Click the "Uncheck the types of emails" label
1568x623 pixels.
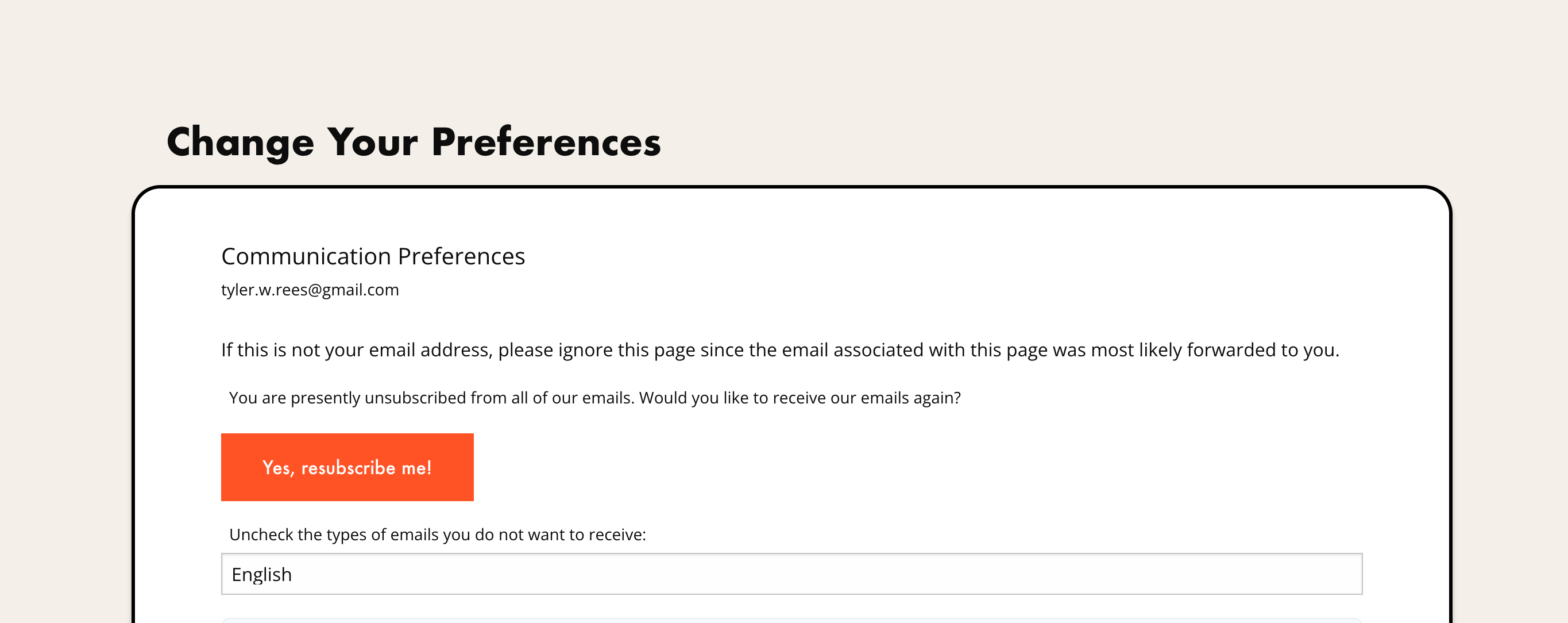tap(437, 534)
